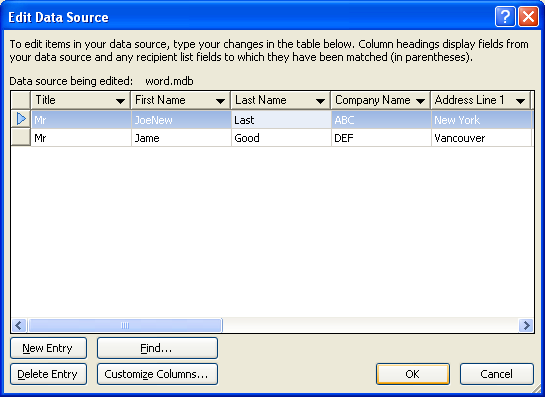Select the New York address cell

481,120
